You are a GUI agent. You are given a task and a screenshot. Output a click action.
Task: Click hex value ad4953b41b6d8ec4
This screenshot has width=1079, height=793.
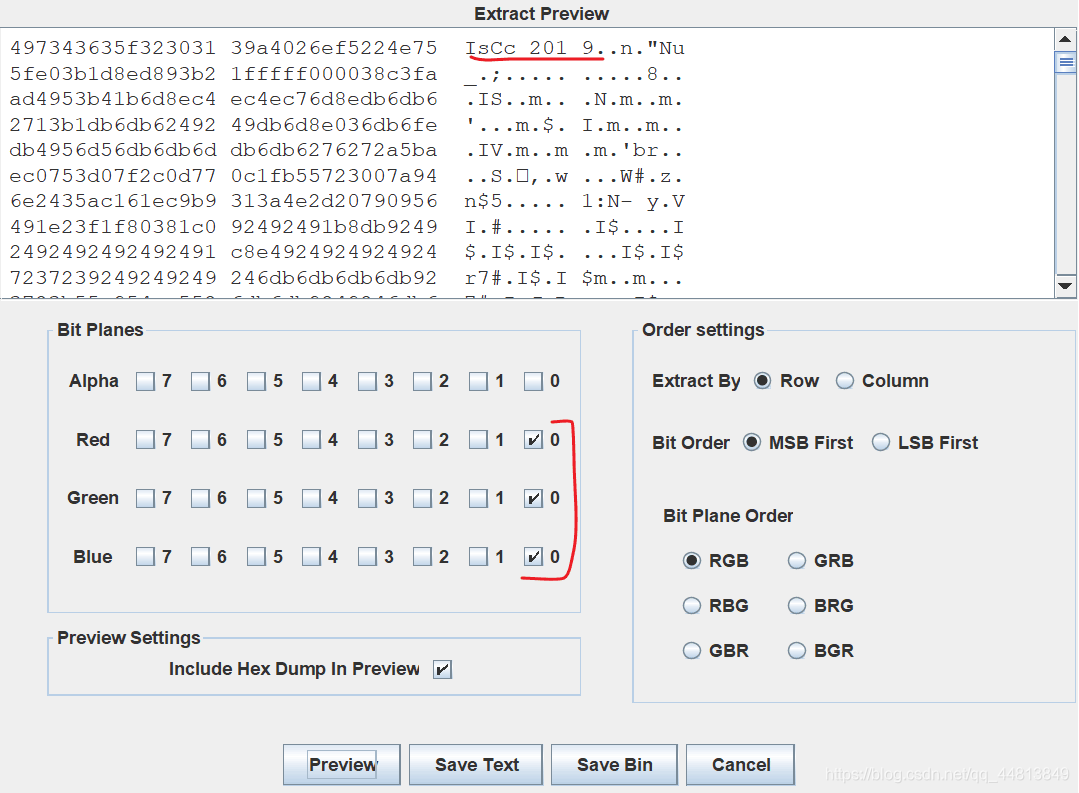pyautogui.click(x=113, y=99)
